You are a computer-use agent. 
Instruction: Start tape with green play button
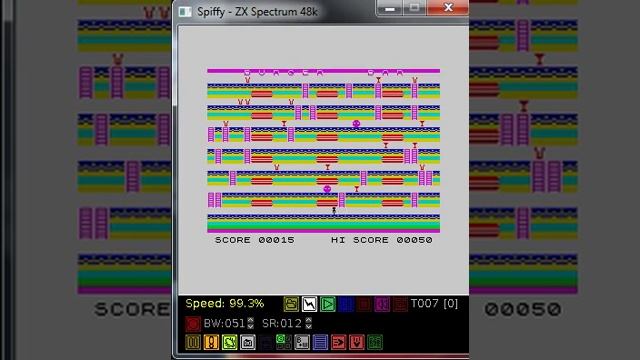[x=327, y=304]
